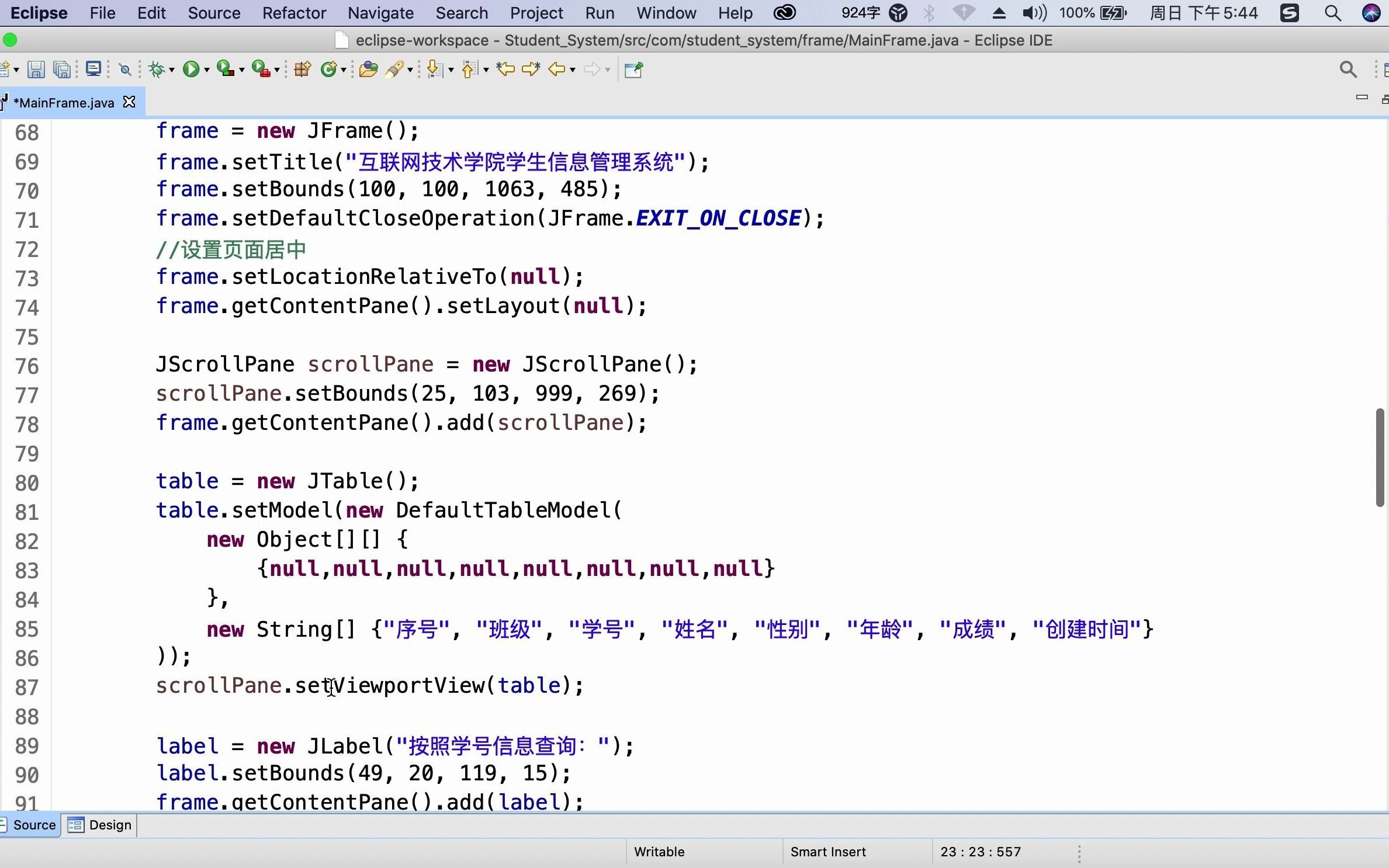Expand the New Java Class dropdown arrow
This screenshot has width=1389, height=868.
click(x=344, y=70)
